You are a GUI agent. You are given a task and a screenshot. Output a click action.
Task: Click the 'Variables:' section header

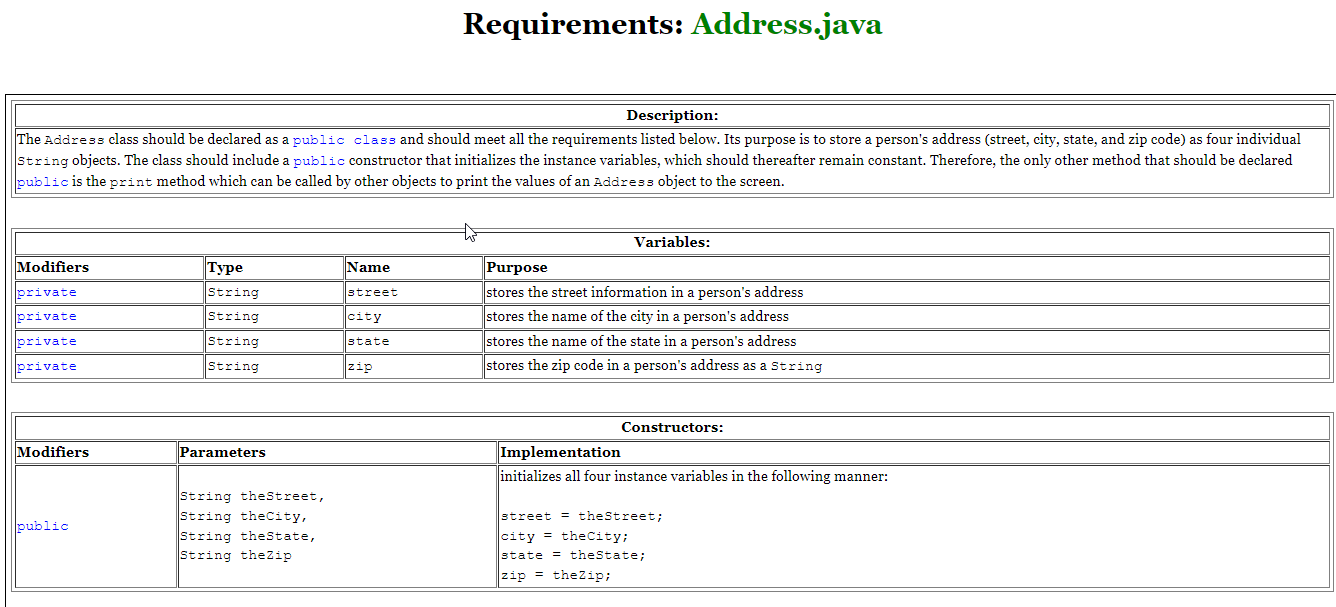pos(671,242)
